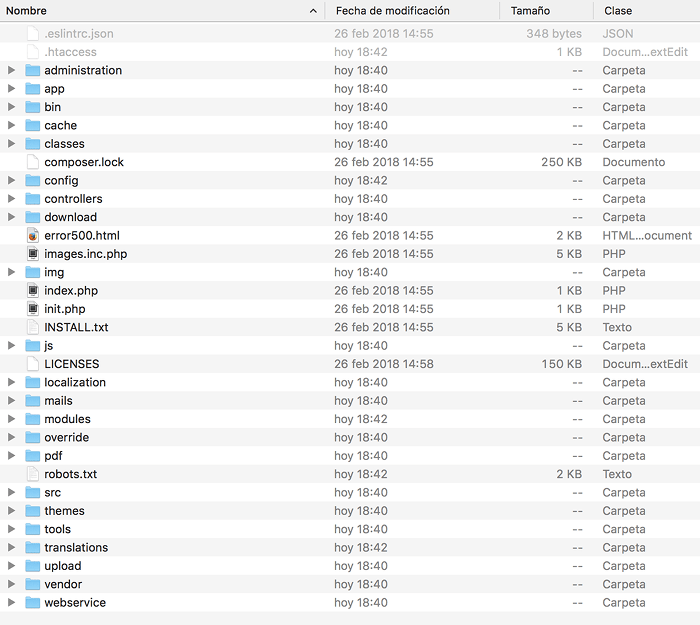Sort by the Nombre column header
This screenshot has width=700, height=625.
[x=150, y=11]
